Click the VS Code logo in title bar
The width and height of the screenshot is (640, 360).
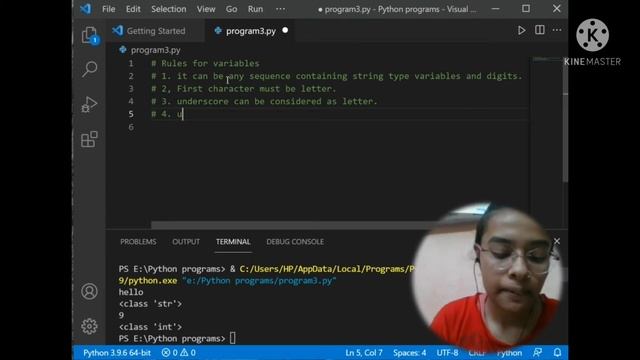click(86, 9)
